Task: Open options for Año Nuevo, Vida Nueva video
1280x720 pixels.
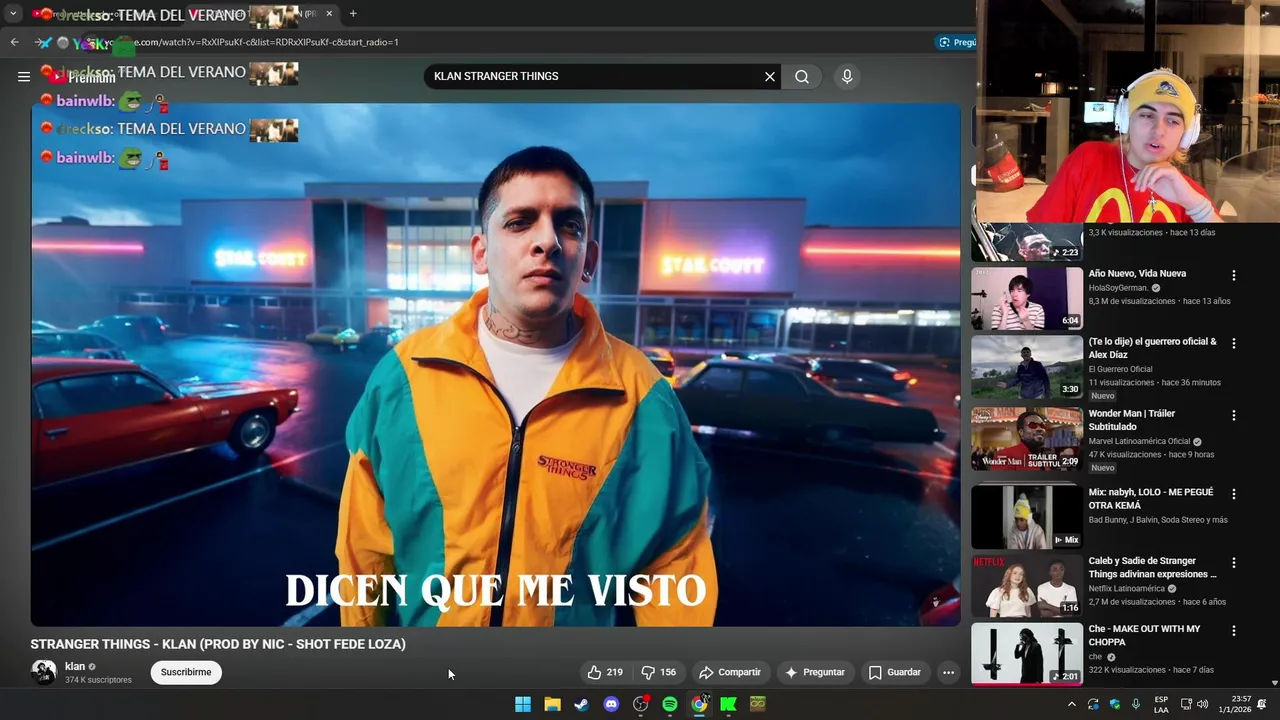Action: 1233,275
